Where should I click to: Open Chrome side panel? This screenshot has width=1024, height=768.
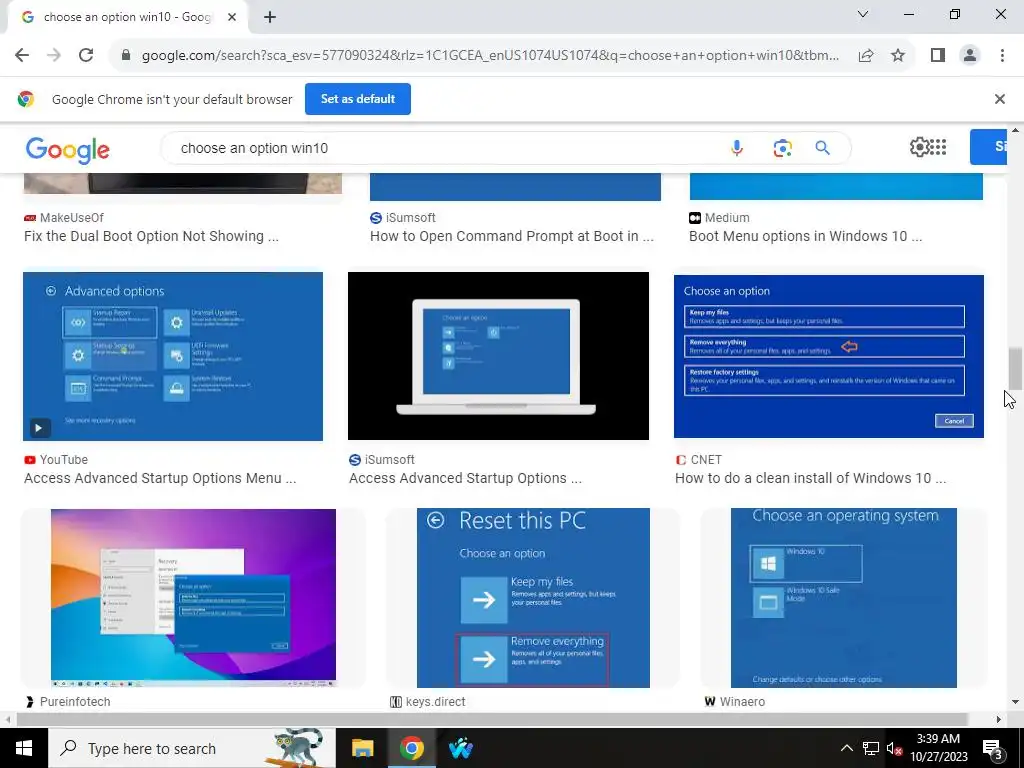click(x=938, y=56)
